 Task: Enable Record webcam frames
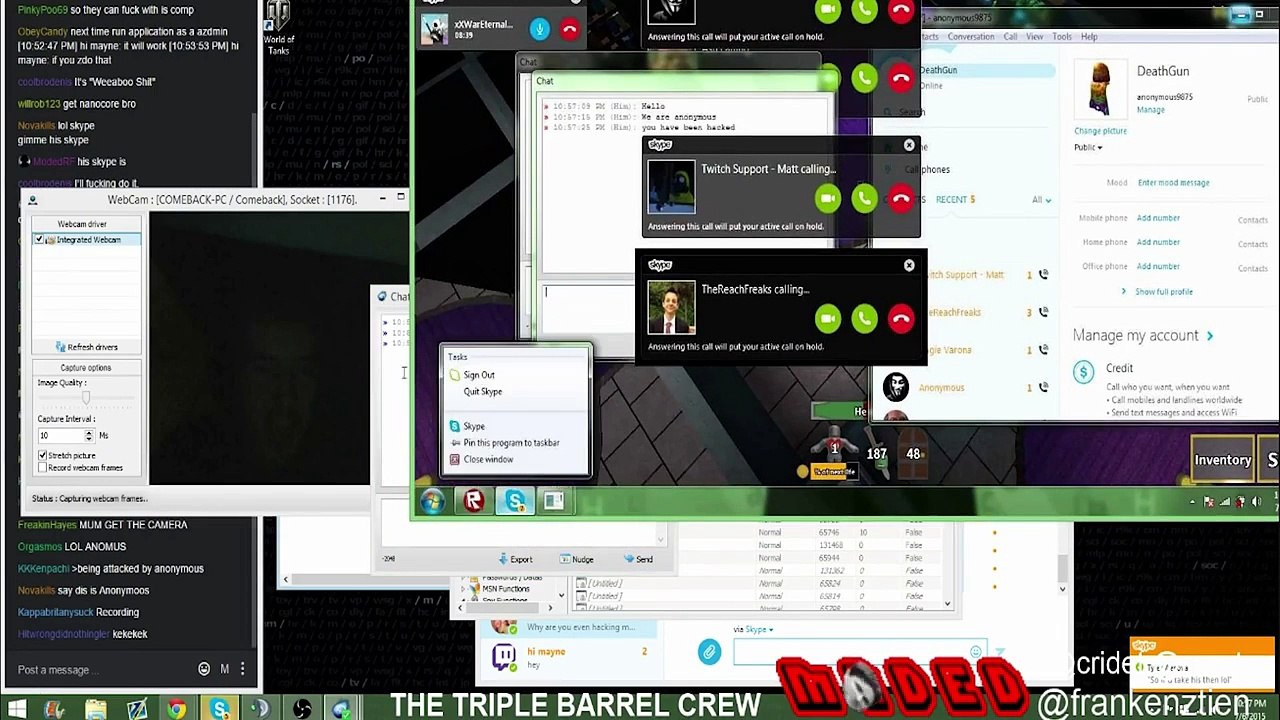pyautogui.click(x=43, y=468)
